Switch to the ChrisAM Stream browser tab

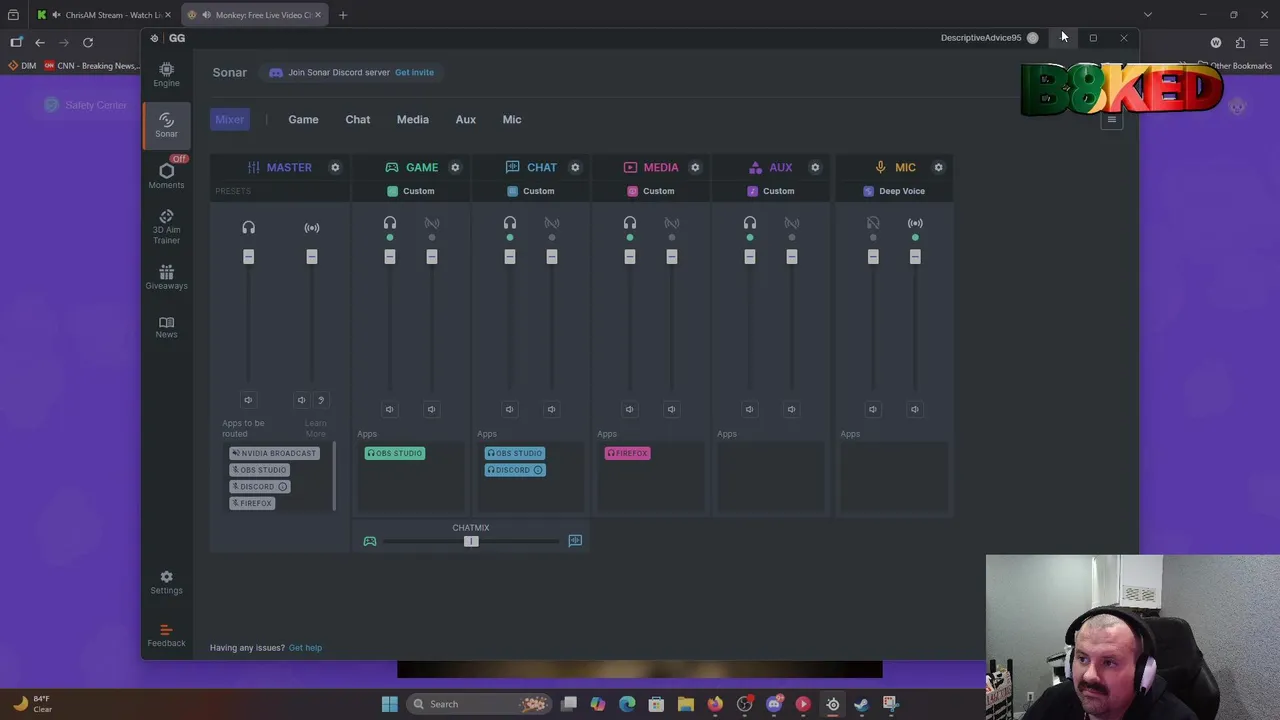104,15
